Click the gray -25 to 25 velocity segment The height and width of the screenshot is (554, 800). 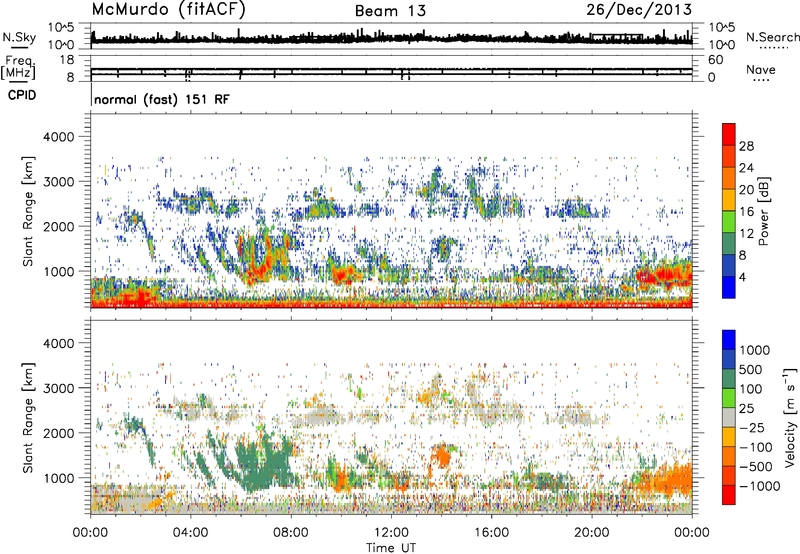click(x=729, y=417)
